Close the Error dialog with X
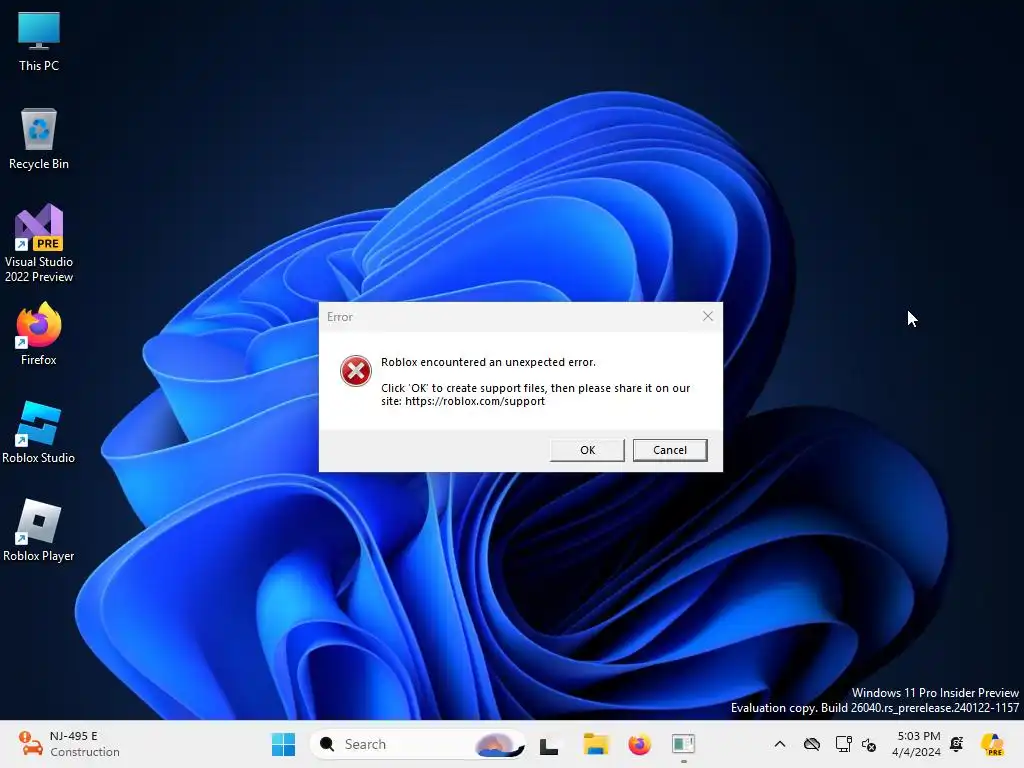 point(707,316)
